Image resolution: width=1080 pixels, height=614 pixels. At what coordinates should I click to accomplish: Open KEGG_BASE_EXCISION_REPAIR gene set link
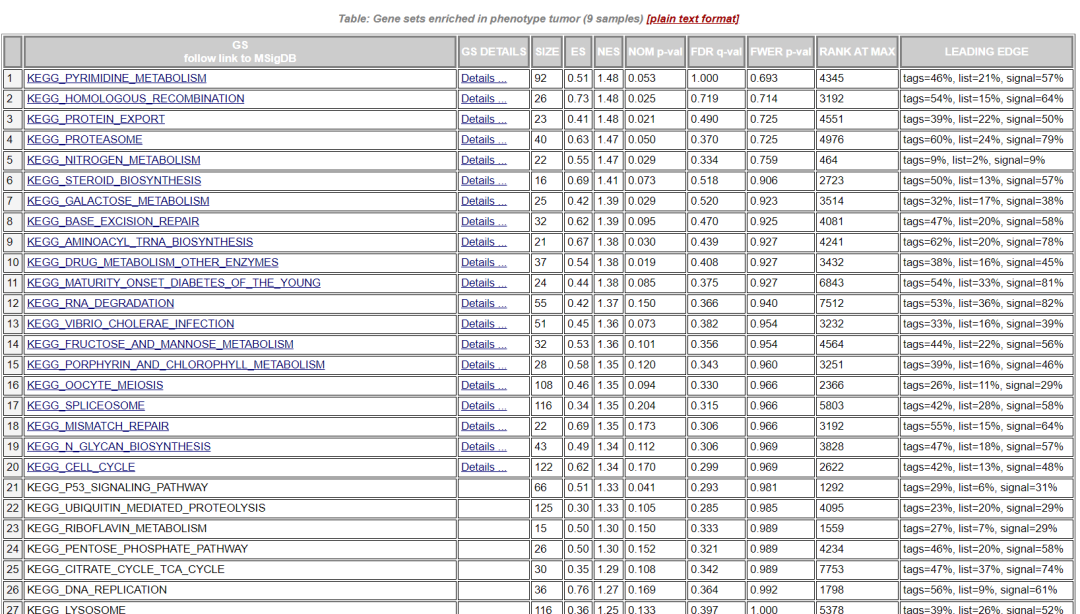point(113,222)
